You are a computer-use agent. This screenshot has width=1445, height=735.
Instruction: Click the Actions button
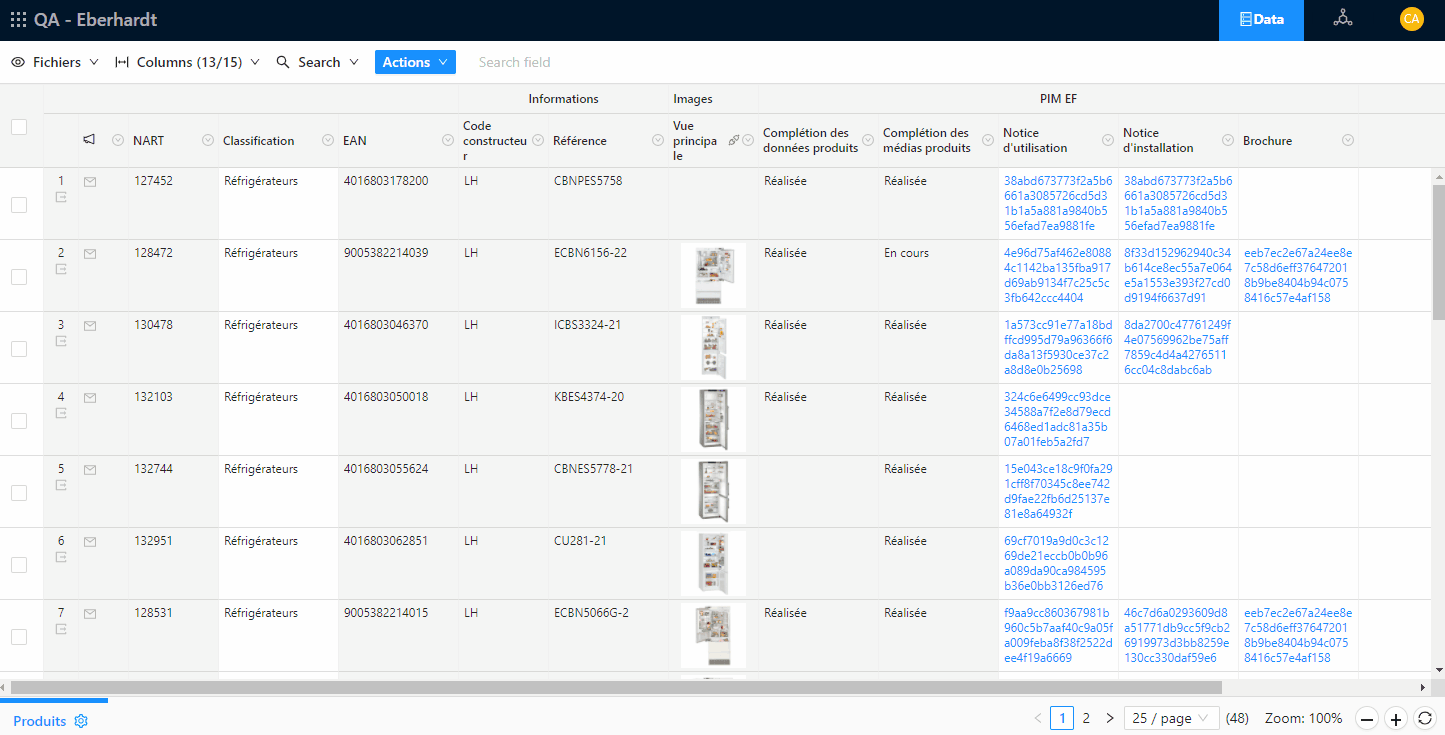pos(415,61)
